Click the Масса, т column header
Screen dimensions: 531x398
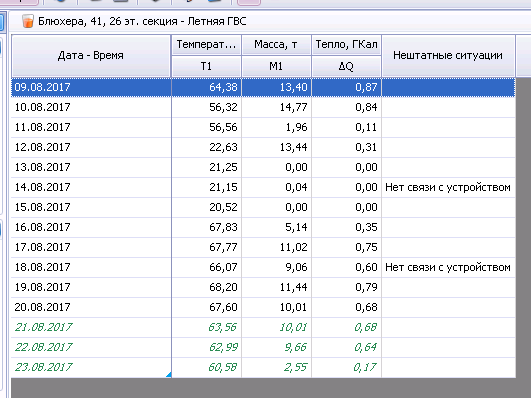coord(276,45)
